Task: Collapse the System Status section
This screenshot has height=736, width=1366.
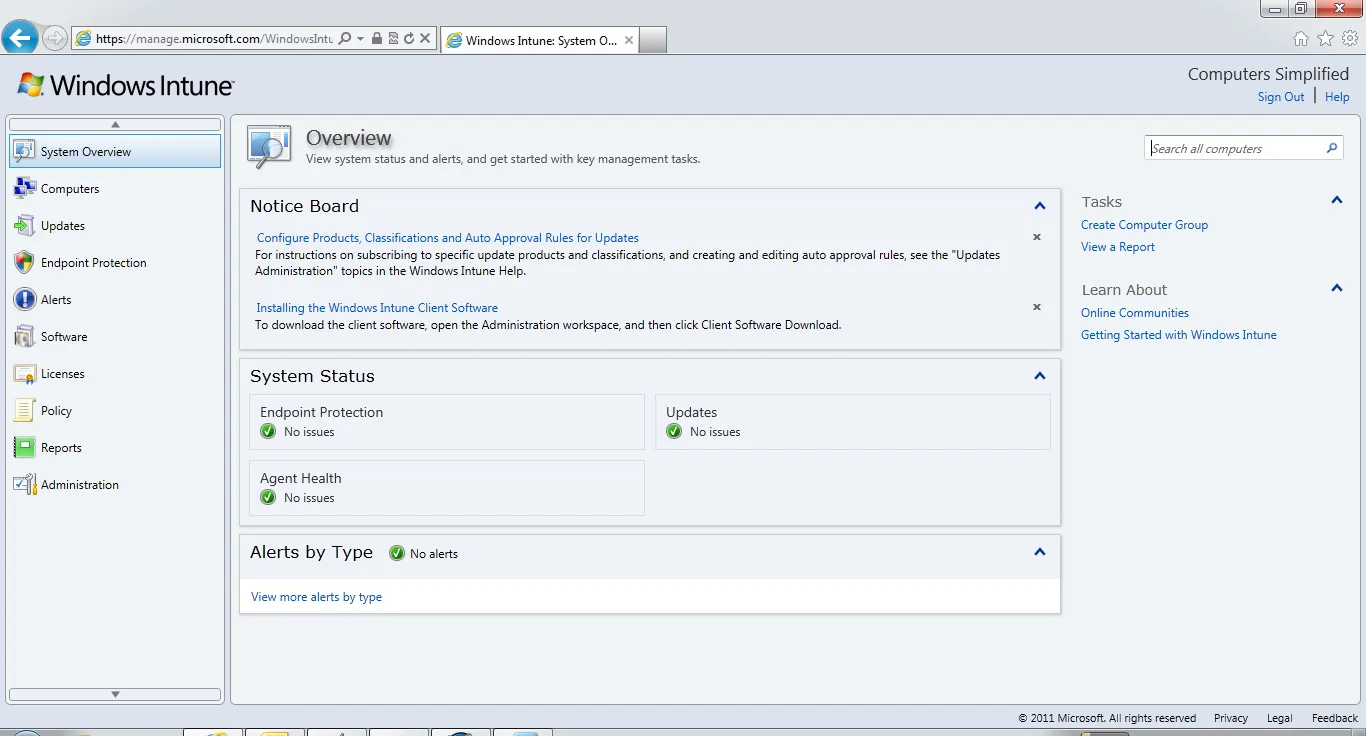Action: tap(1040, 376)
